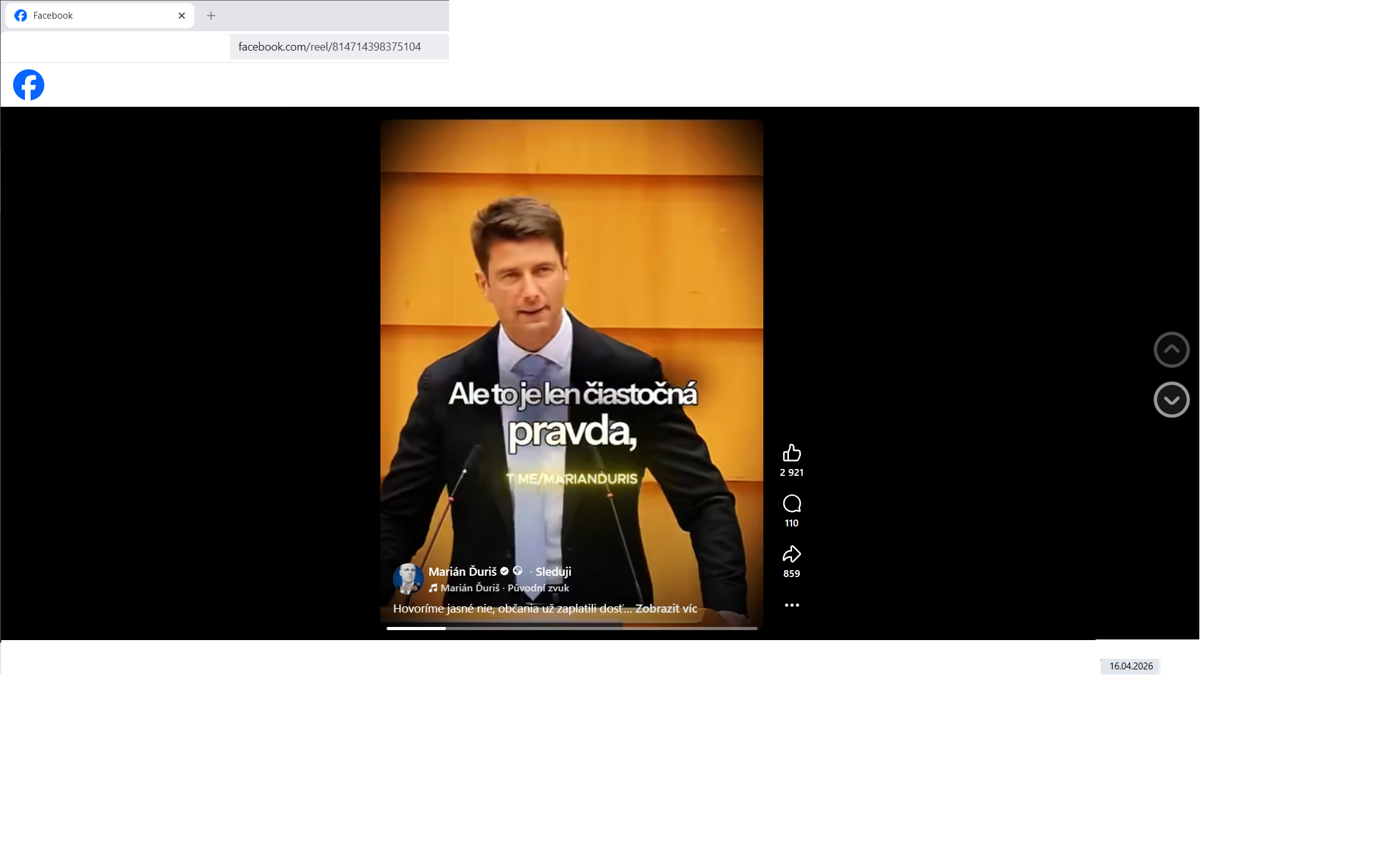Click the Facebook logo home icon
This screenshot has width=1378, height=868.
point(29,85)
